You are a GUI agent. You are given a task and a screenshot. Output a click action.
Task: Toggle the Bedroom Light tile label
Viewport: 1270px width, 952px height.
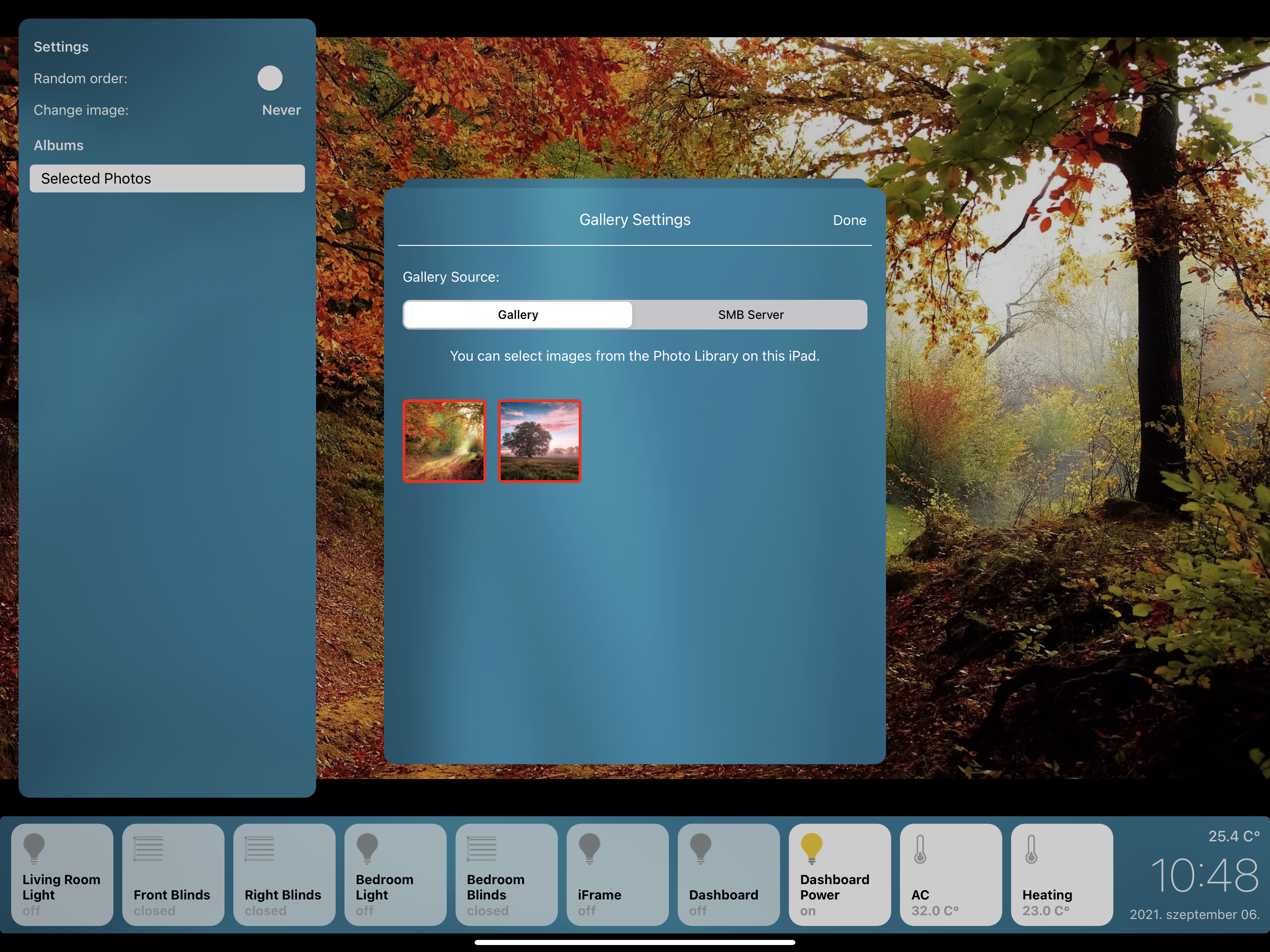[384, 887]
